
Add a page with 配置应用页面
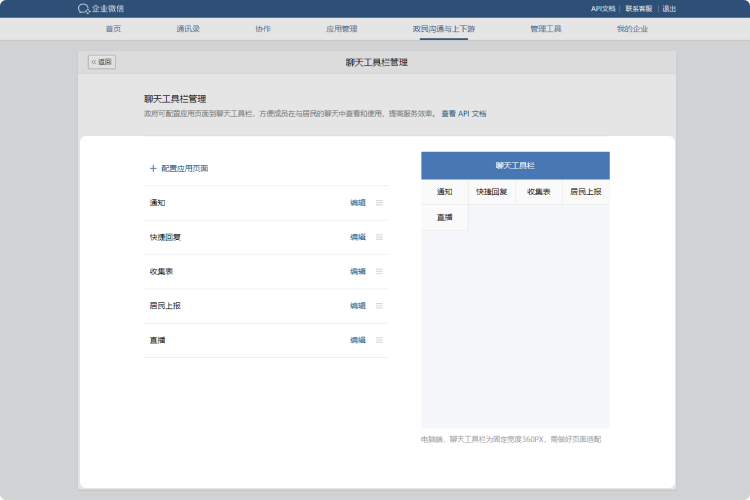(179, 168)
